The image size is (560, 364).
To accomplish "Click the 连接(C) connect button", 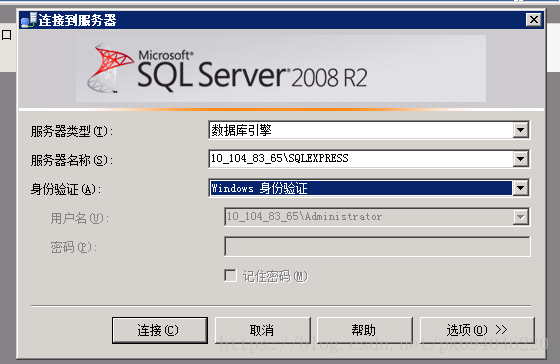I will pos(160,330).
